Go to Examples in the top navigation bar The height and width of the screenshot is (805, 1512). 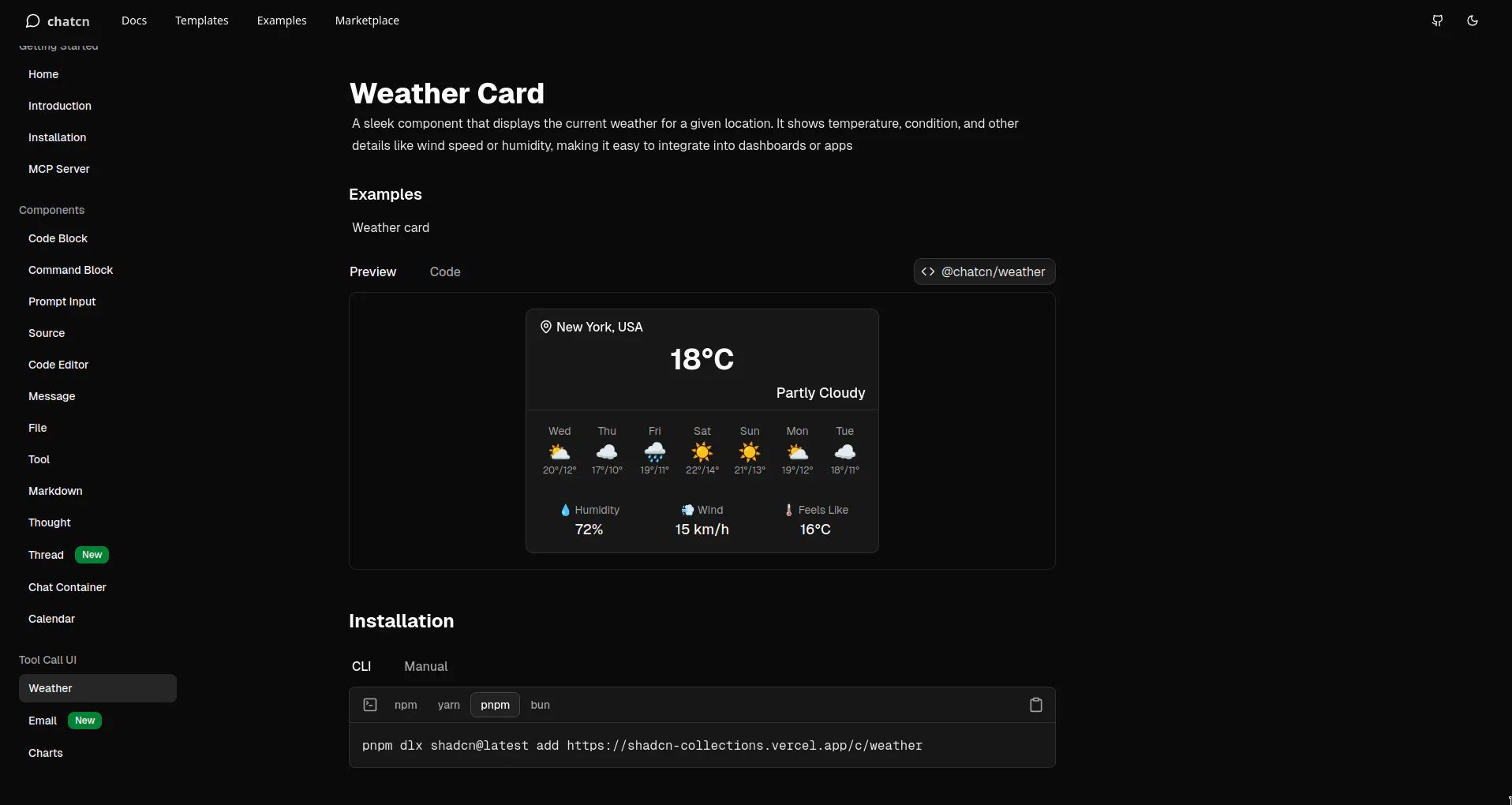coord(282,21)
